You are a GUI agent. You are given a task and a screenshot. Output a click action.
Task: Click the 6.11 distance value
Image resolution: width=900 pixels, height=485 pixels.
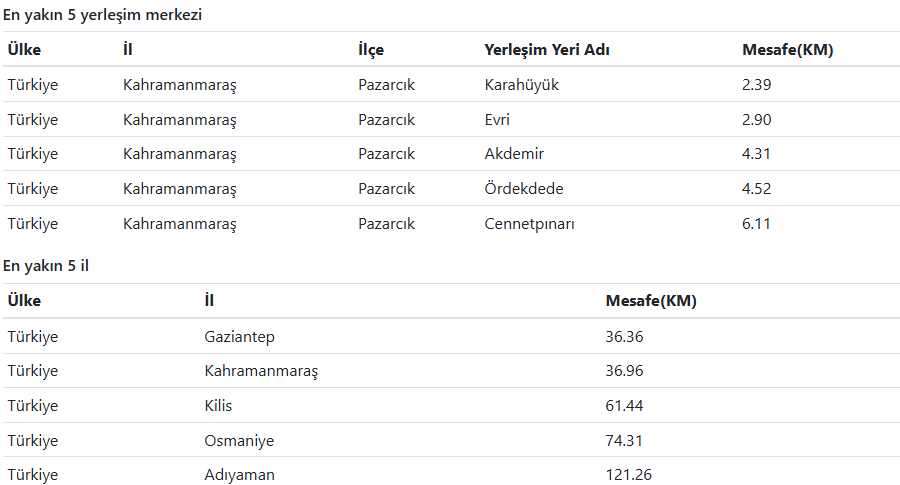[x=756, y=224]
